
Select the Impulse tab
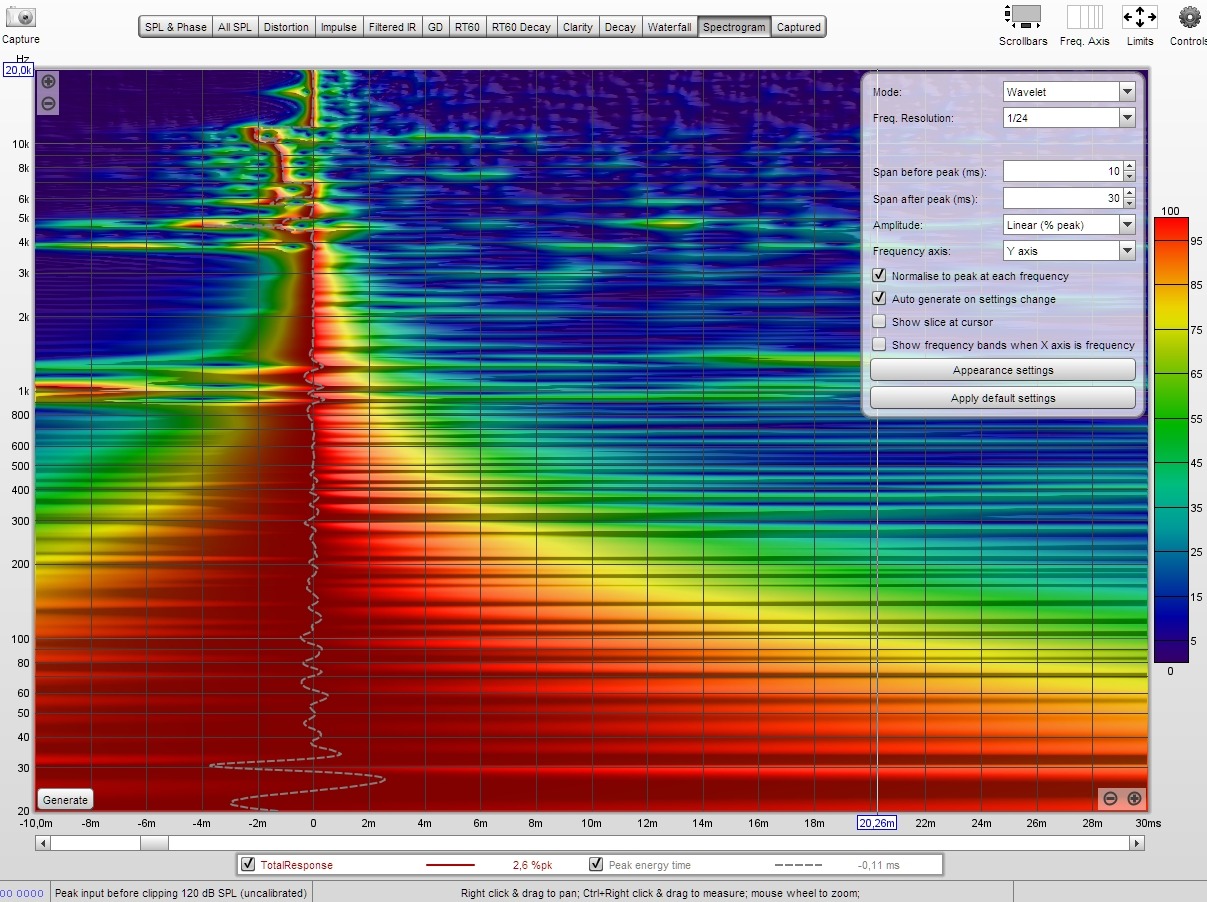[339, 27]
